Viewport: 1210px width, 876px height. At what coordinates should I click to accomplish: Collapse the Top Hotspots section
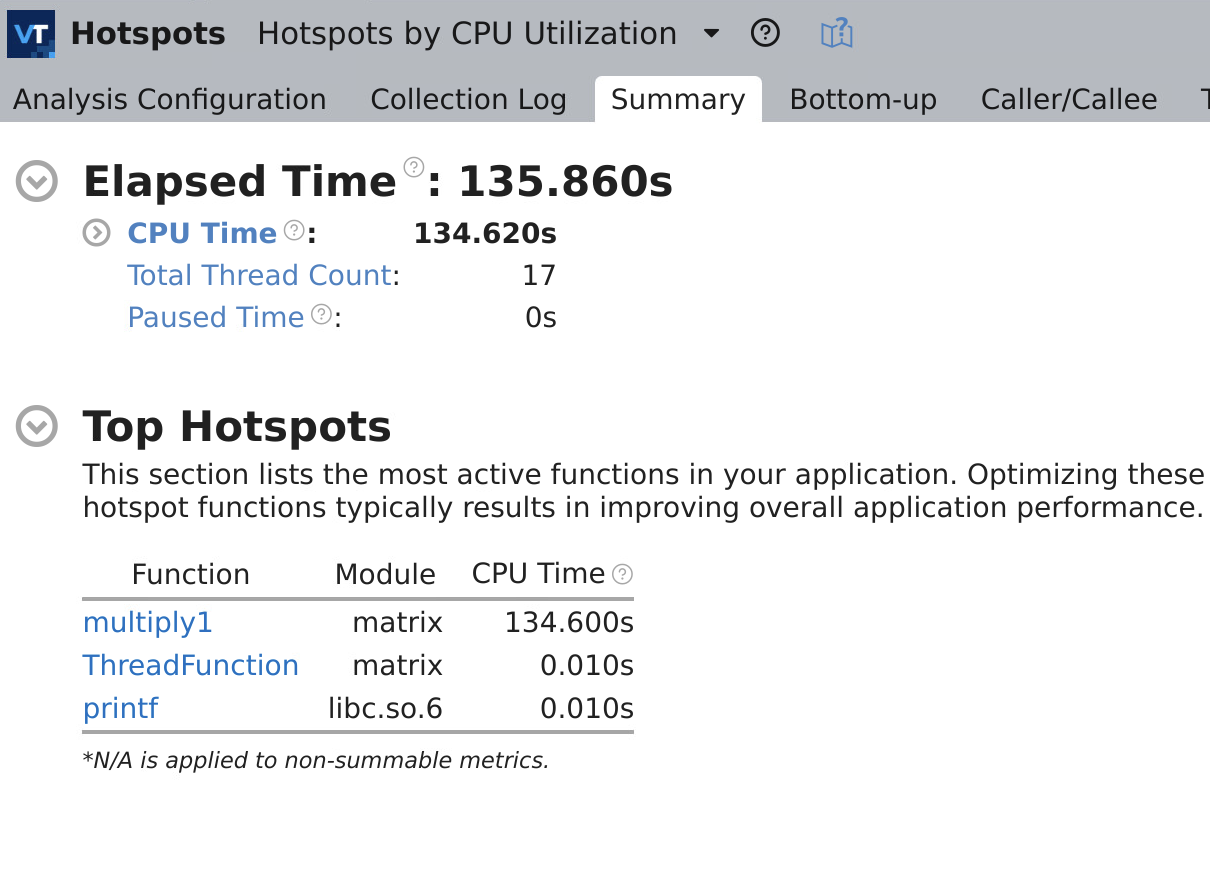(37, 427)
